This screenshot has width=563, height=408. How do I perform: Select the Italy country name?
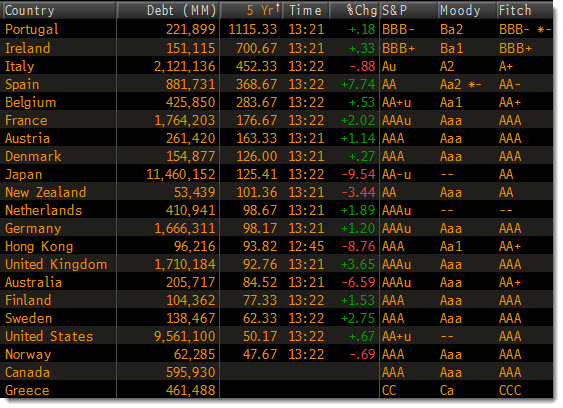(20, 66)
